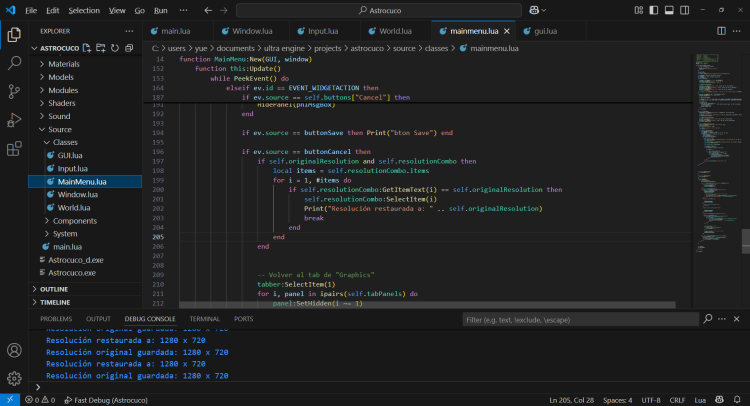Refresh the Explorer file tree
Screen dimensions: 750x406
point(115,47)
